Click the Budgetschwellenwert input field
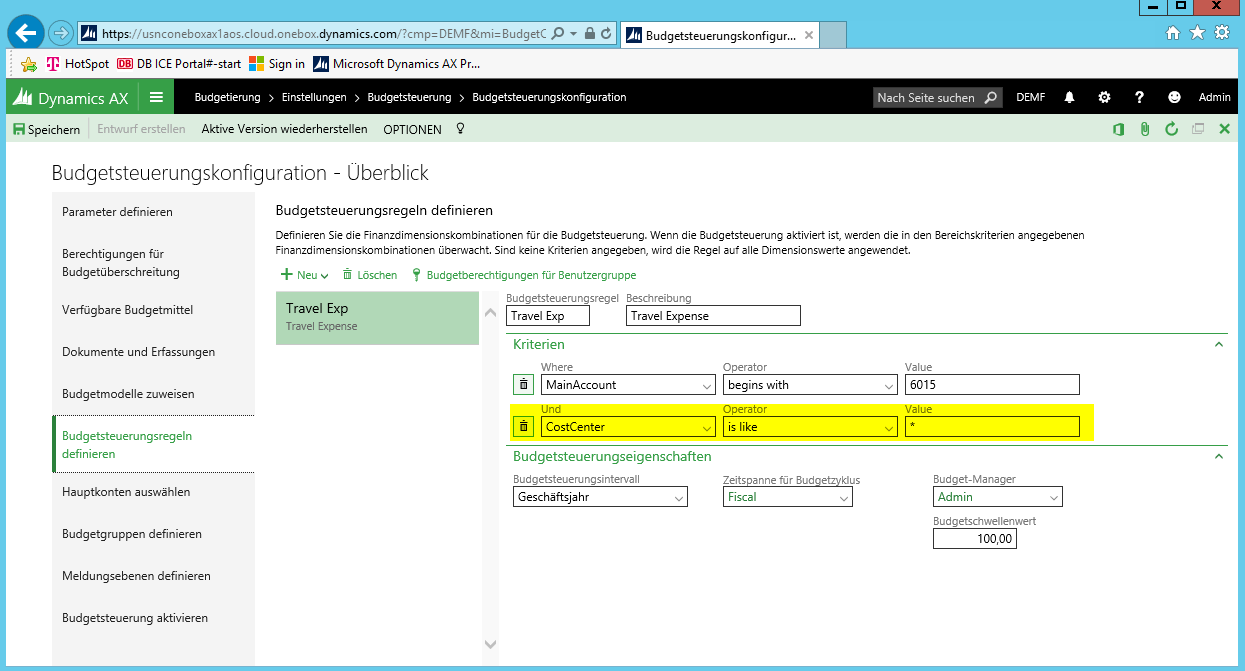Screen dimensions: 1245x671 pyautogui.click(x=974, y=539)
